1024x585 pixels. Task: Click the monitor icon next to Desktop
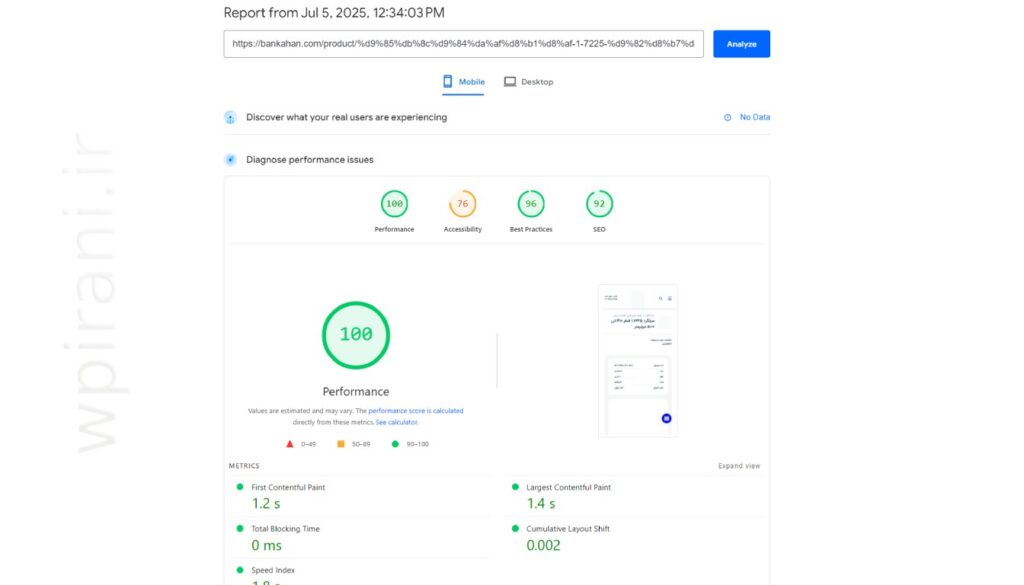511,81
